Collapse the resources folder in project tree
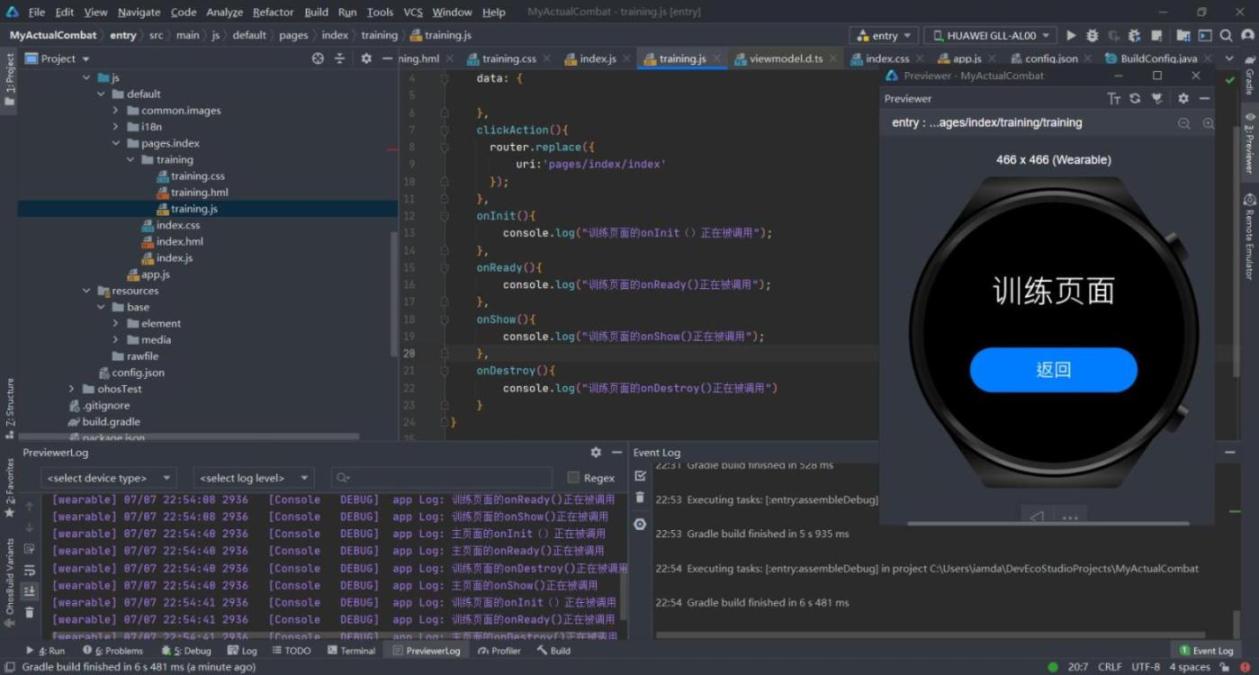This screenshot has height=675, width=1259. (x=87, y=291)
